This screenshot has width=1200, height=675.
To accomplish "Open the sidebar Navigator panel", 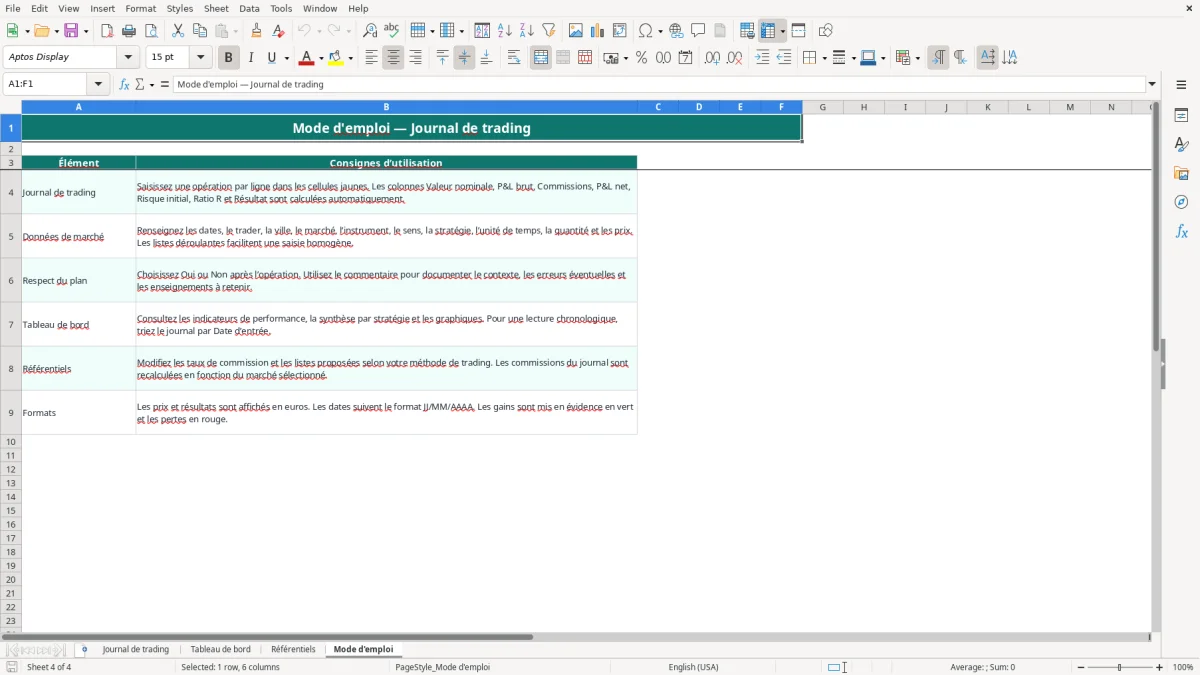I will 1181,203.
